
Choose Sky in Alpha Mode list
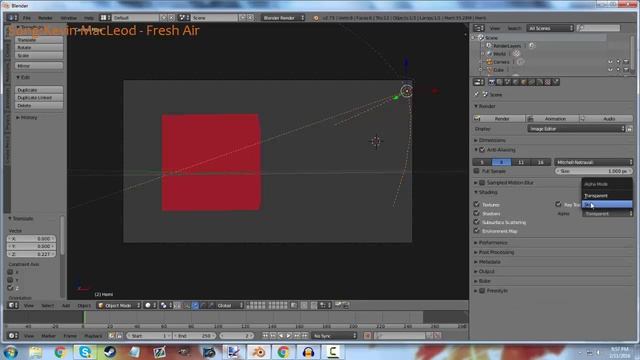click(607, 204)
